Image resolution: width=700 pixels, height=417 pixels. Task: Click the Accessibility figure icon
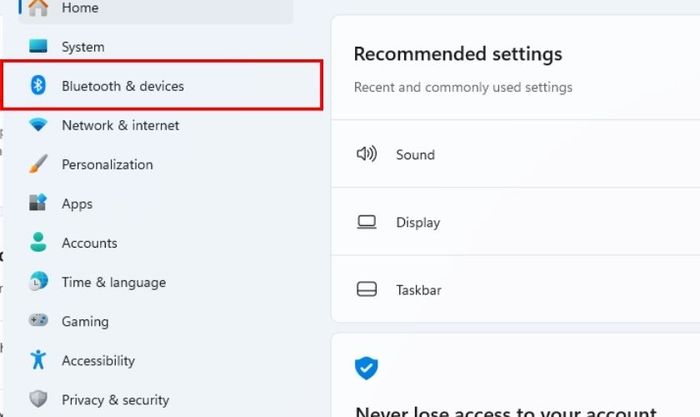tap(38, 360)
